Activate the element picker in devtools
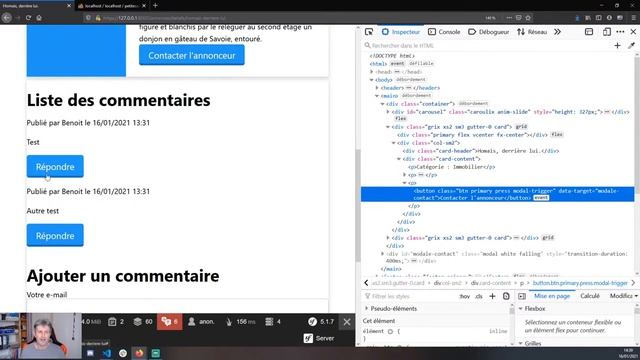 pos(369,32)
